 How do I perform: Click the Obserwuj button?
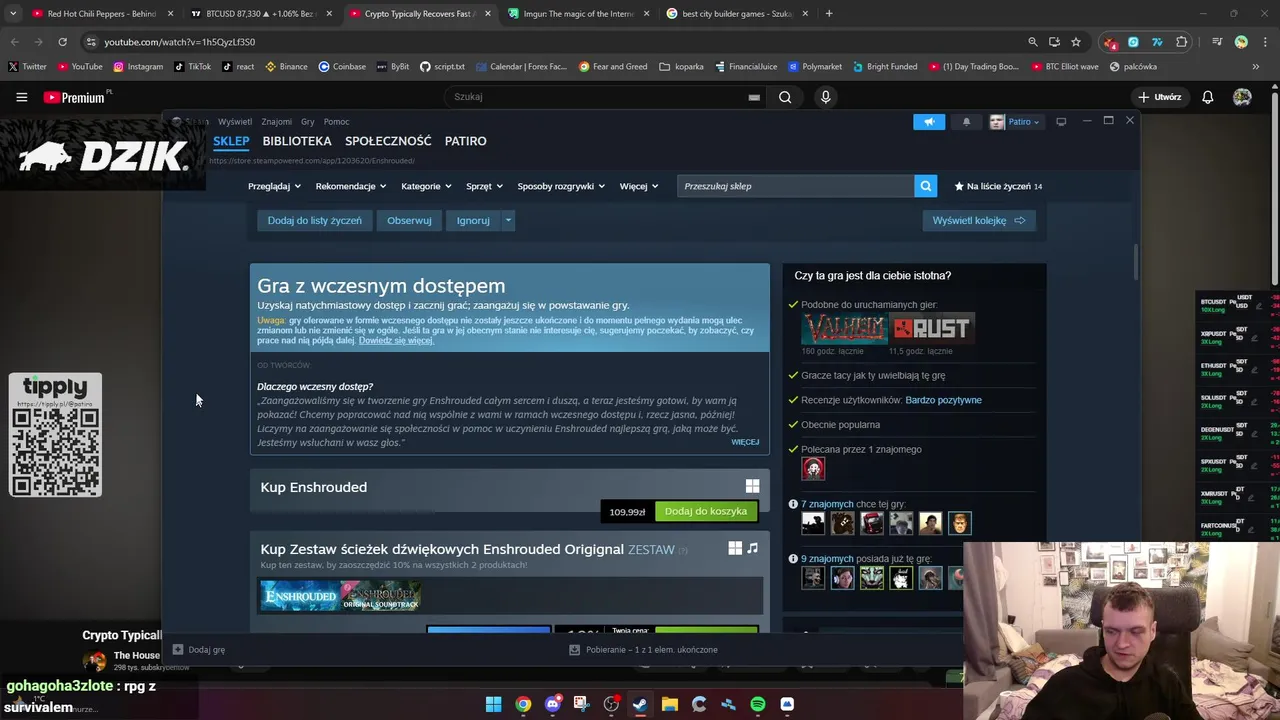click(409, 220)
